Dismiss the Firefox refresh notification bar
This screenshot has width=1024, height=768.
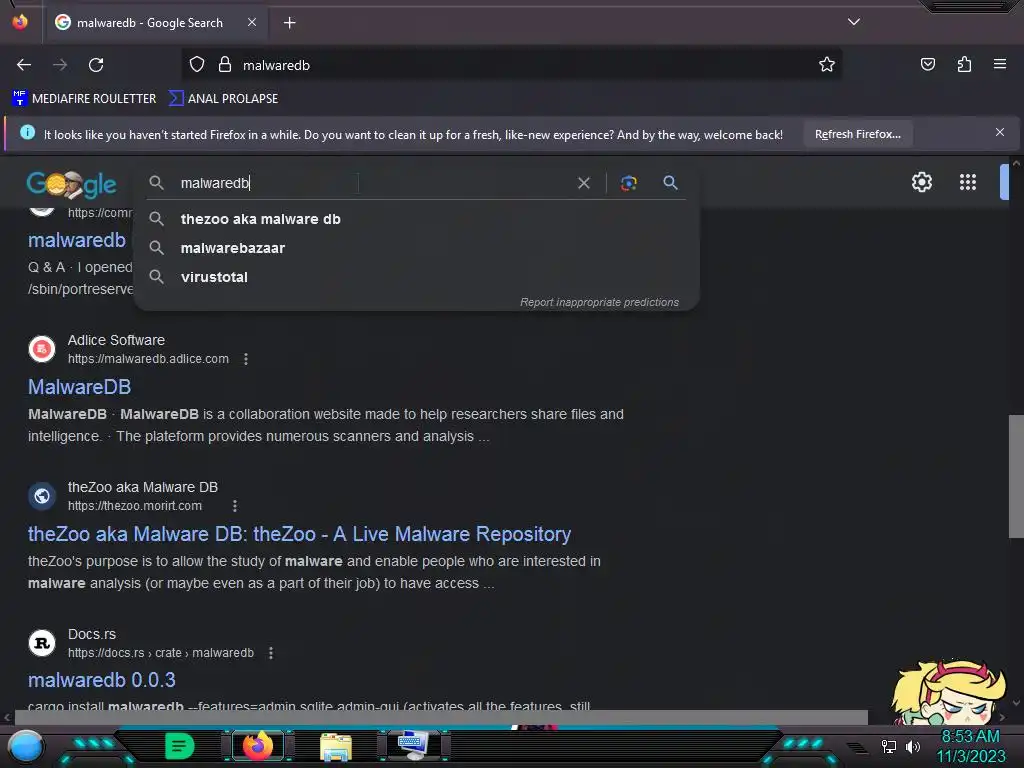point(999,133)
